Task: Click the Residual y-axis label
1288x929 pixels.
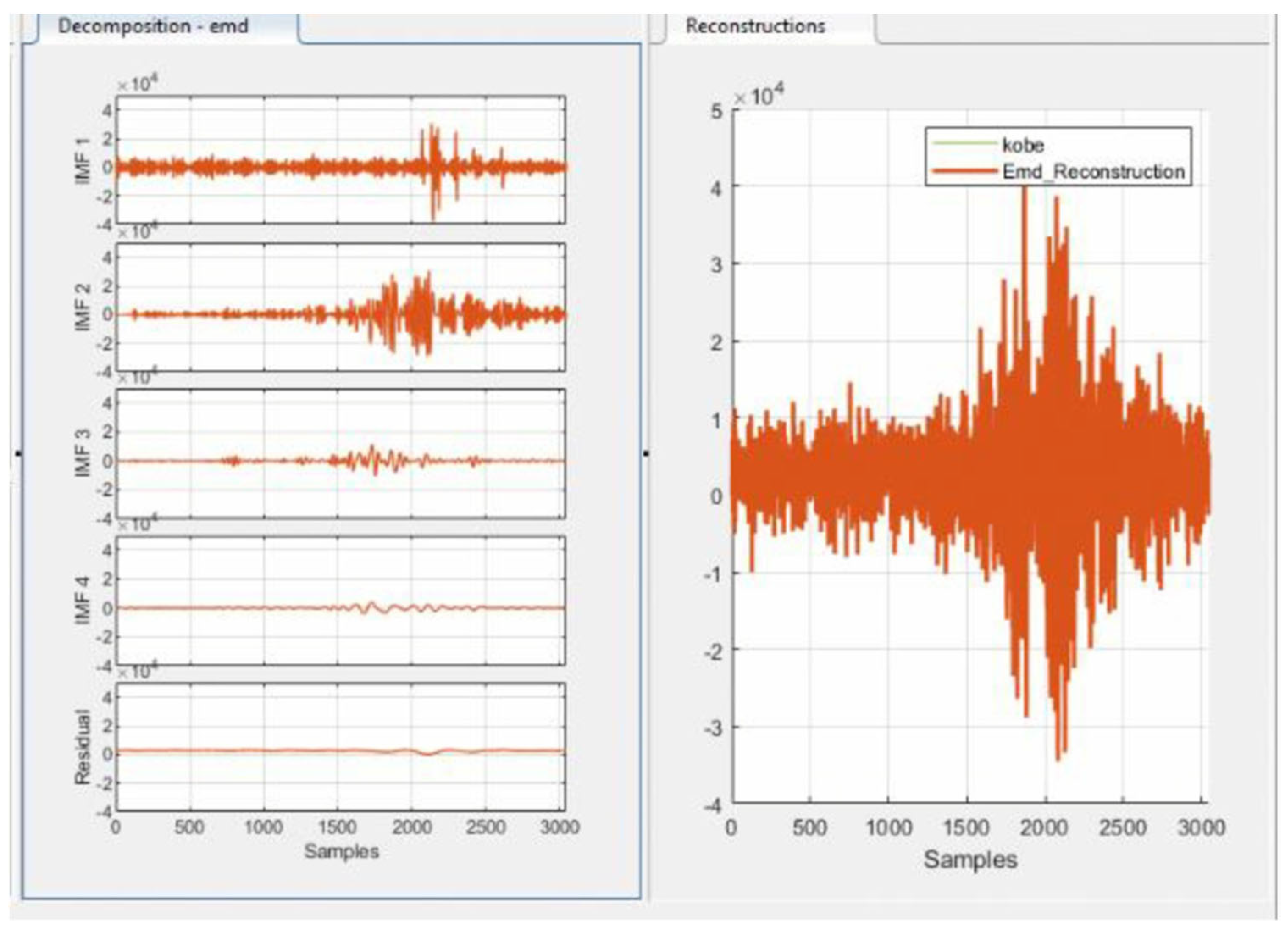Action: pos(82,747)
